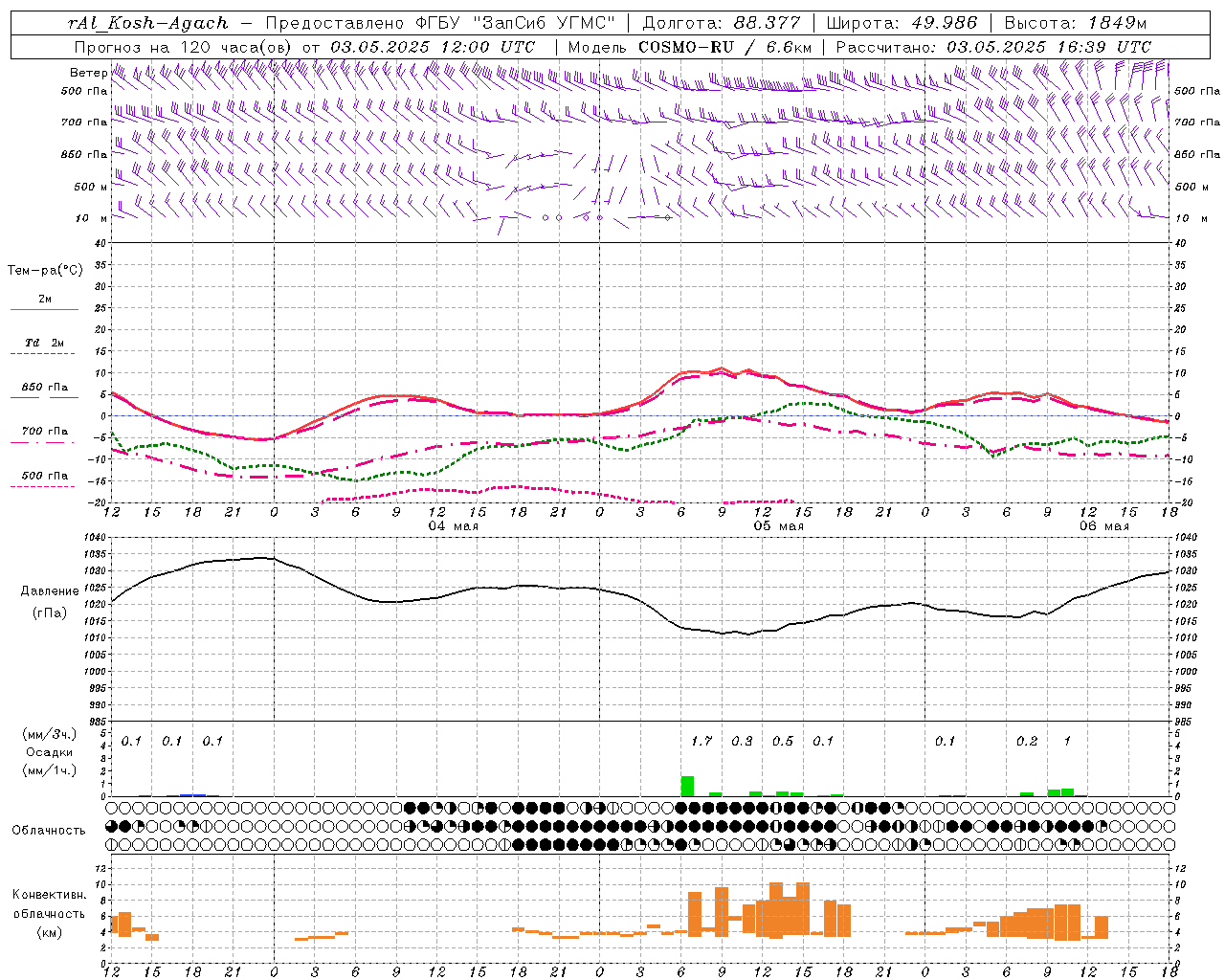Image resolution: width=1225 pixels, height=980 pixels.
Task: Click the Ветер panel label
Action: [88, 73]
